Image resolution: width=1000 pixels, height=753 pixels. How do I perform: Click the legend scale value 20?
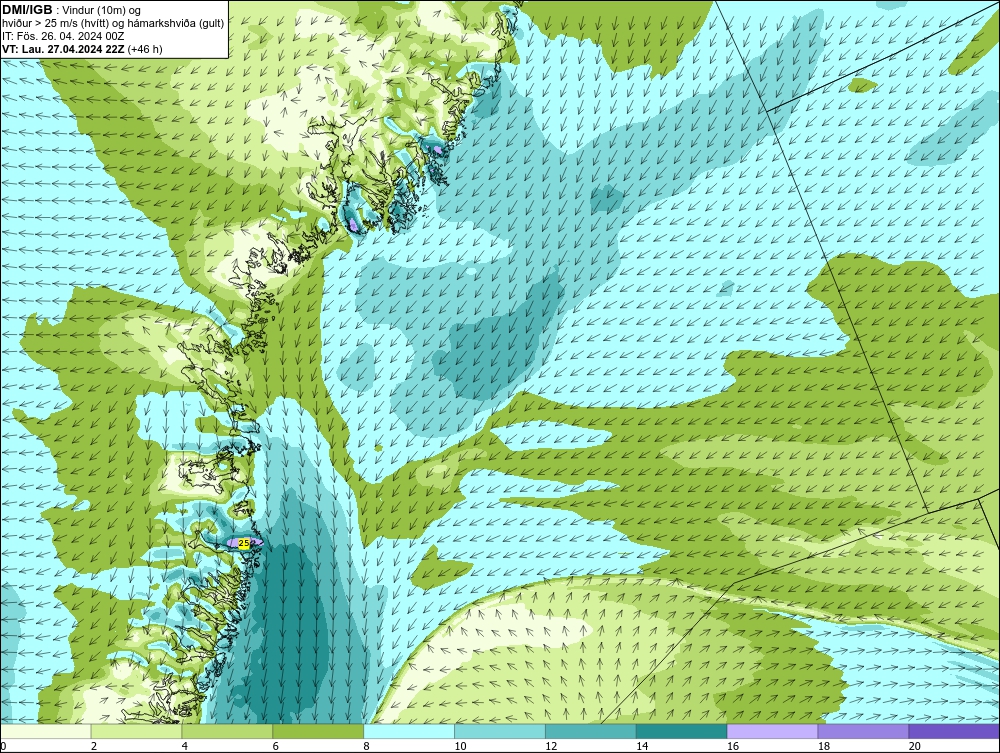(915, 746)
